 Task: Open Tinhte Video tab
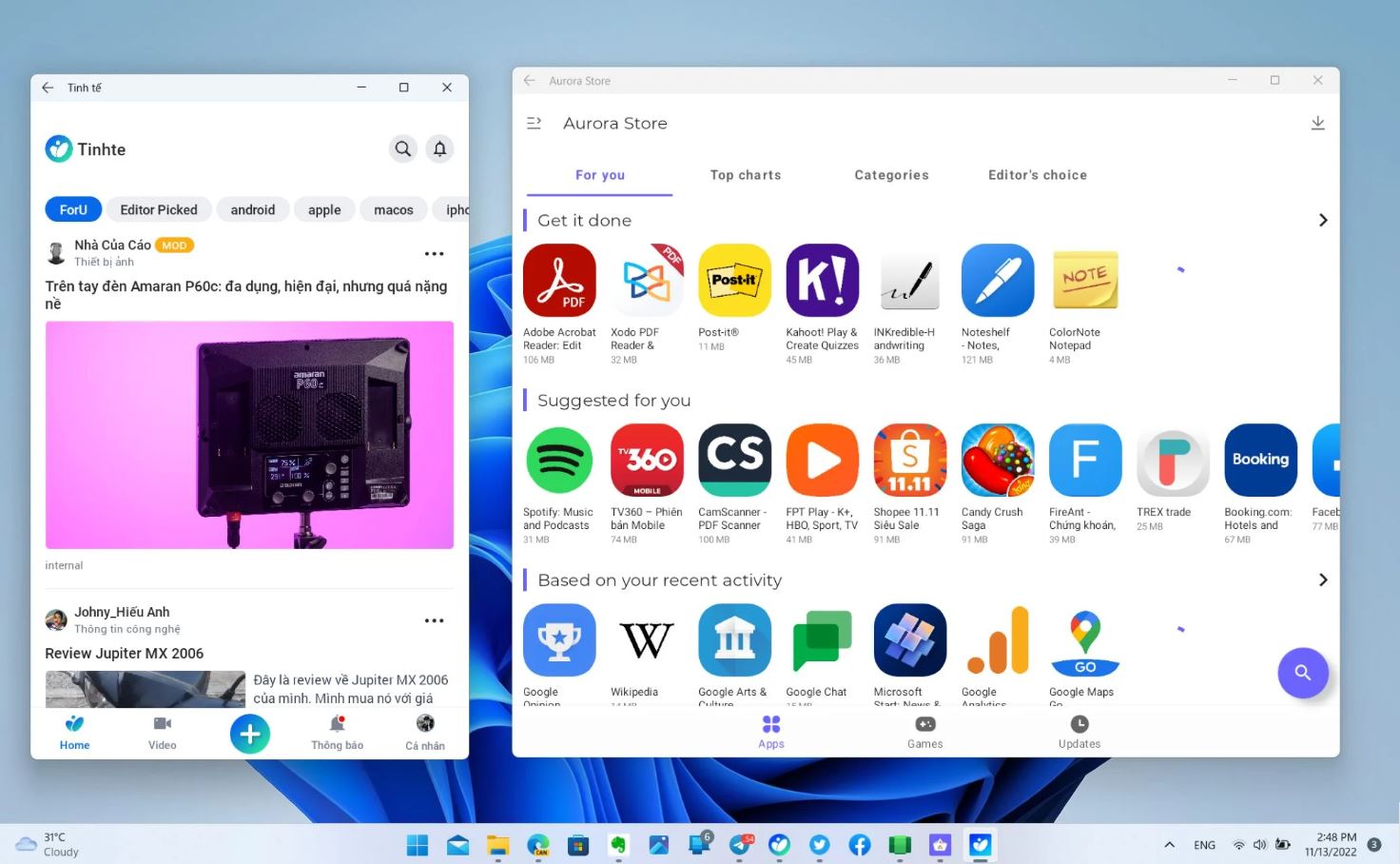[x=163, y=733]
